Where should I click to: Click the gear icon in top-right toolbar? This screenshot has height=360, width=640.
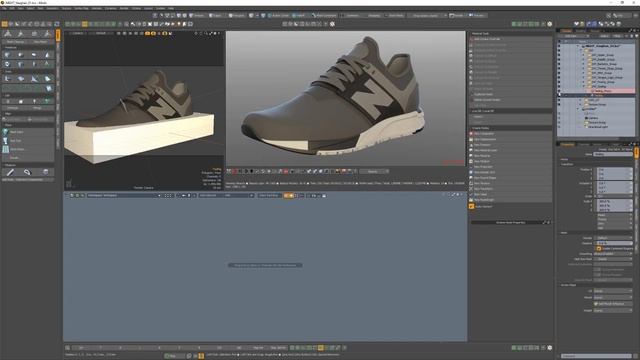(550, 24)
